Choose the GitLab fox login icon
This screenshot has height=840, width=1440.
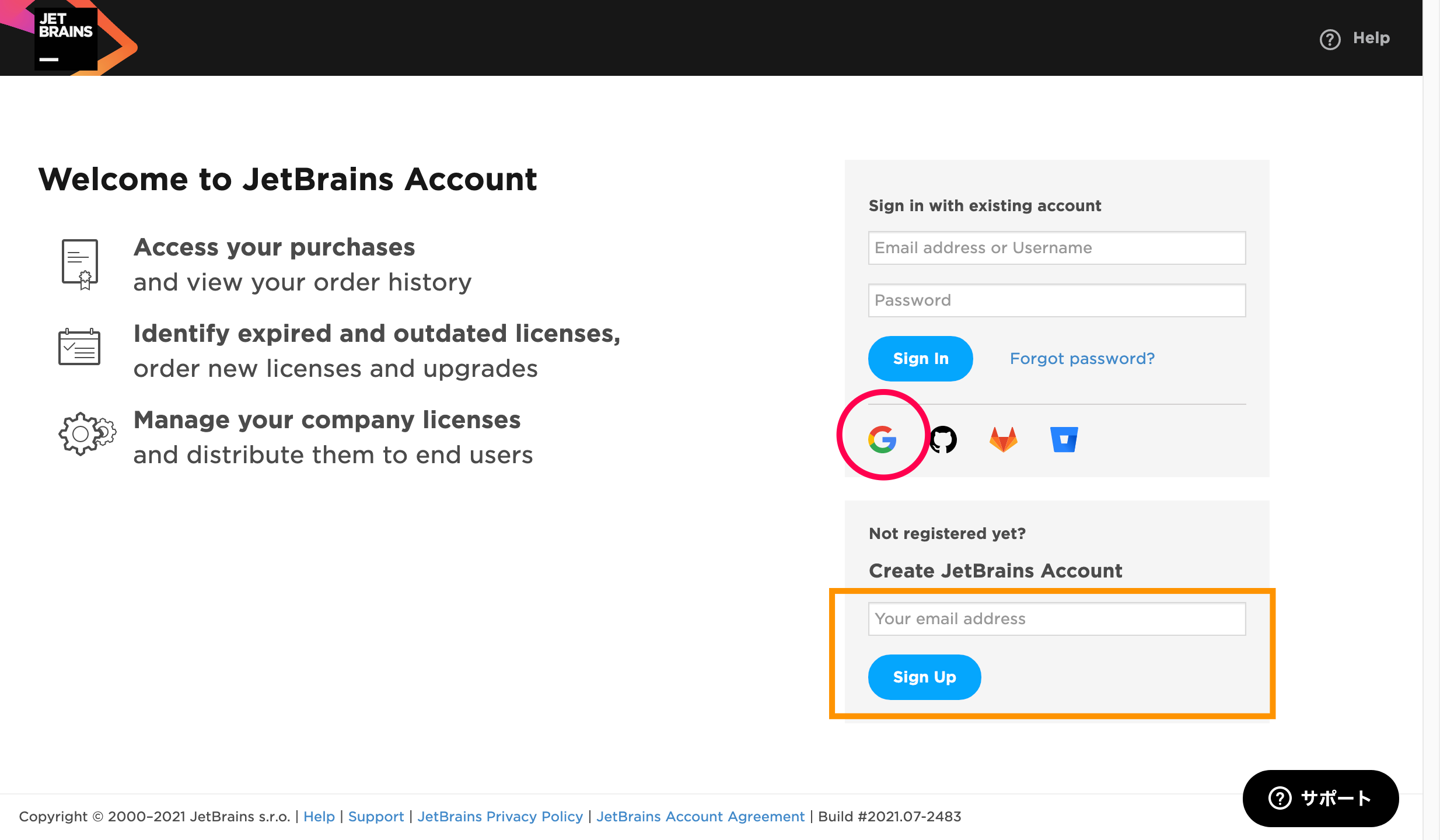(1004, 439)
